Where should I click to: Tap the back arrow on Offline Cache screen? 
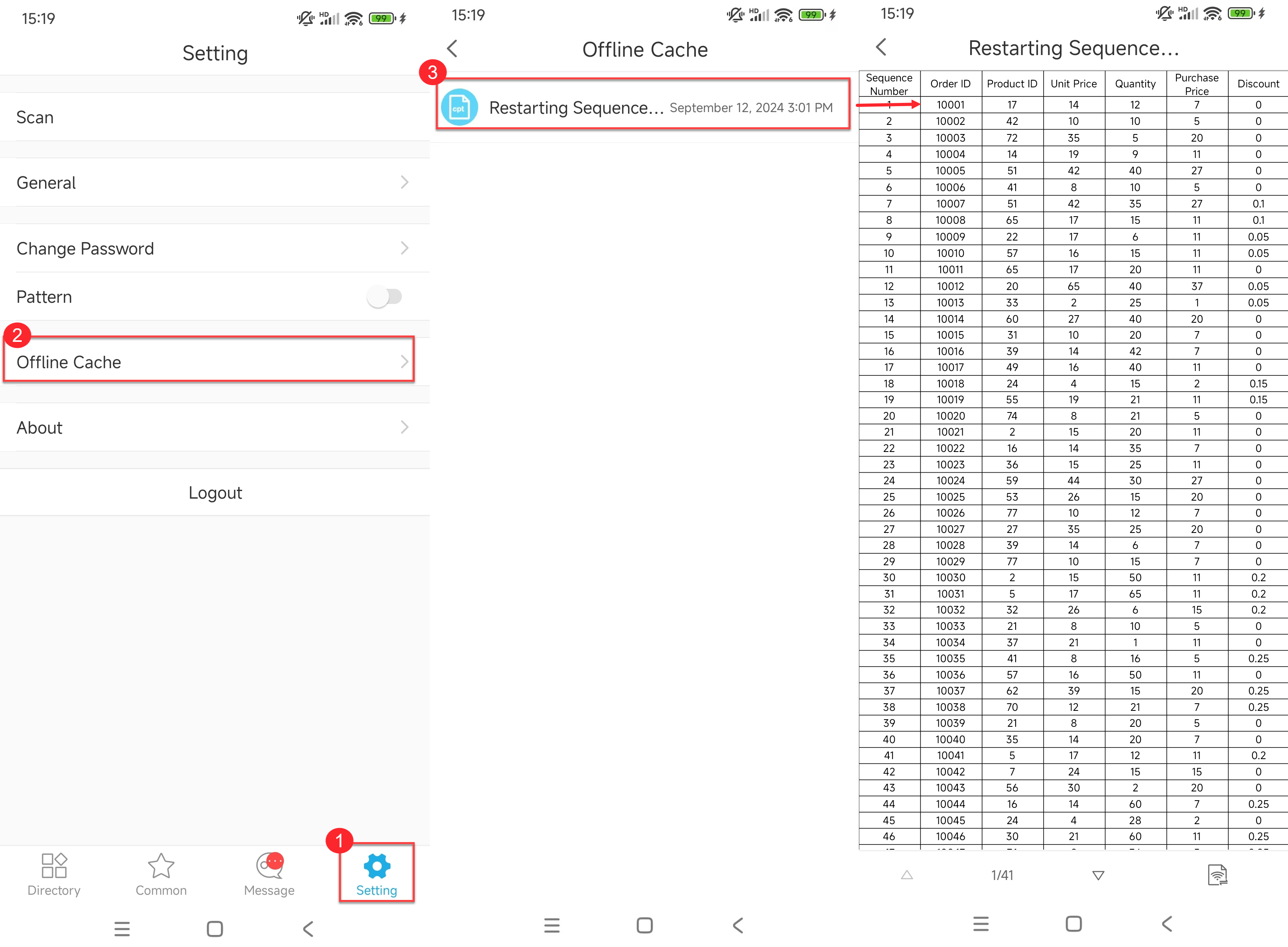[452, 49]
